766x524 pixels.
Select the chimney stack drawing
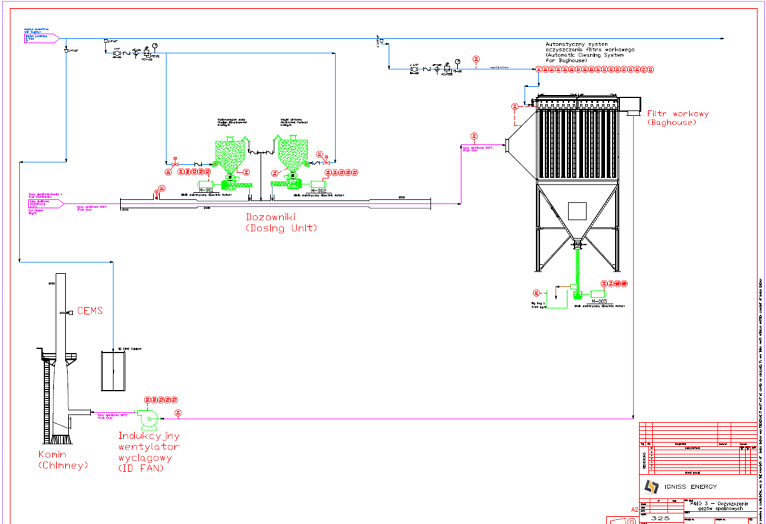tap(60, 358)
